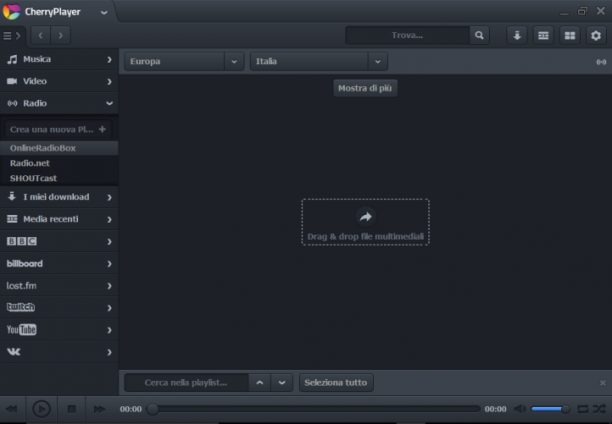The height and width of the screenshot is (424, 612).
Task: Toggle shuffle mode
Action: pyautogui.click(x=599, y=409)
